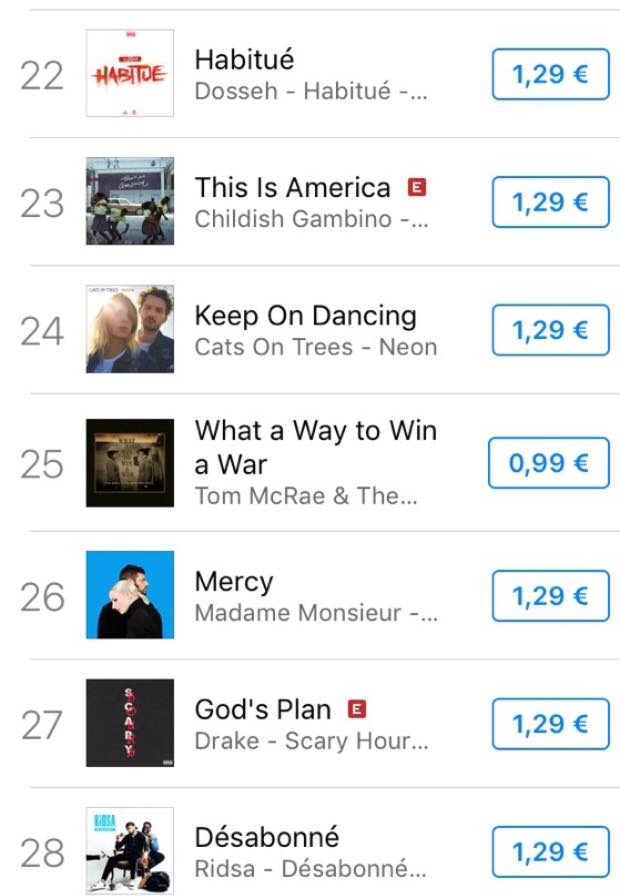This screenshot has width=620, height=896.
Task: Purchase Mercy by Madame Monsieur
Action: tap(550, 596)
